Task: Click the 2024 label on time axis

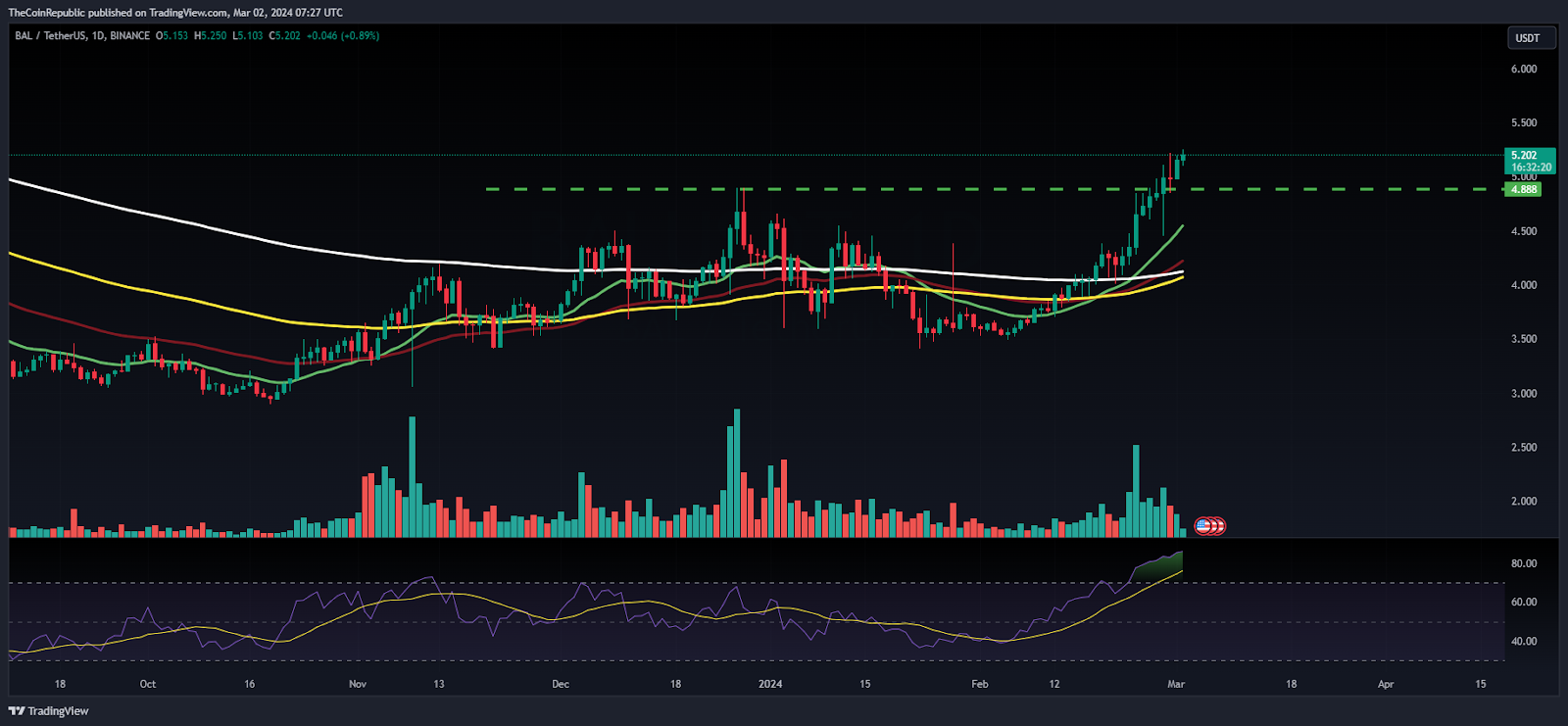Action: 770,684
